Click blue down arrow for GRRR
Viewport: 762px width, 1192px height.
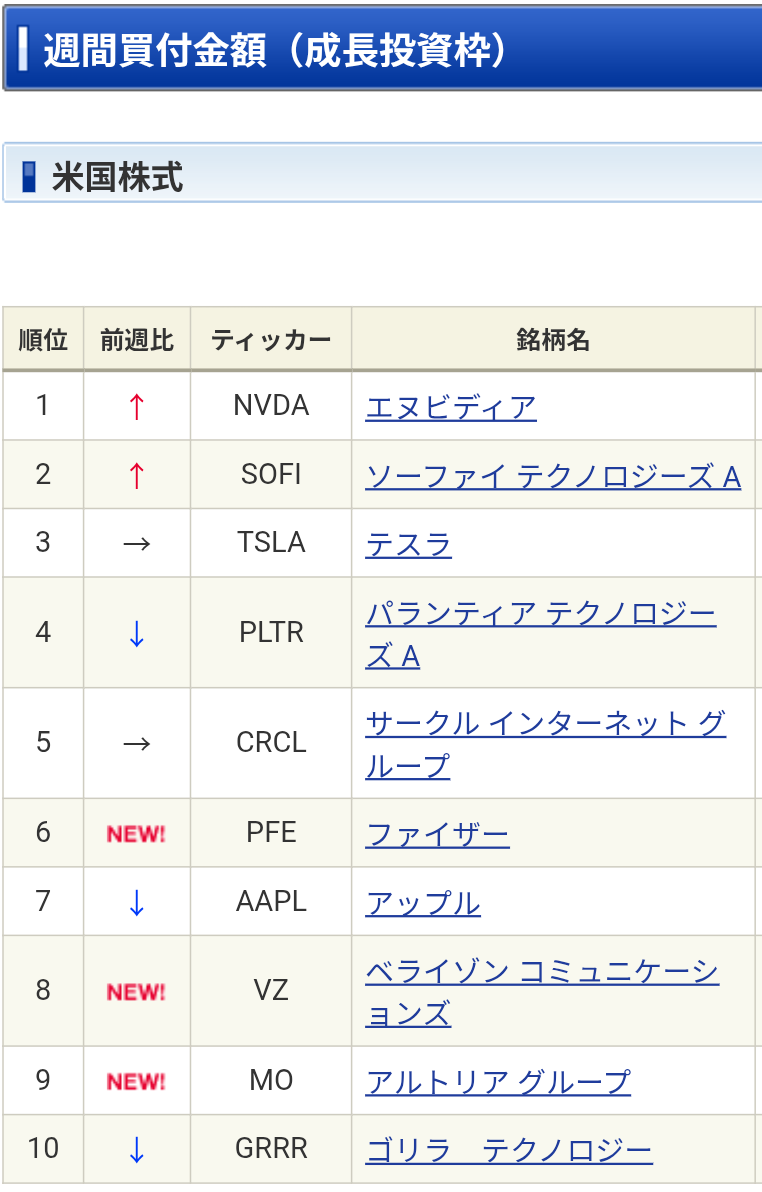tap(137, 1149)
